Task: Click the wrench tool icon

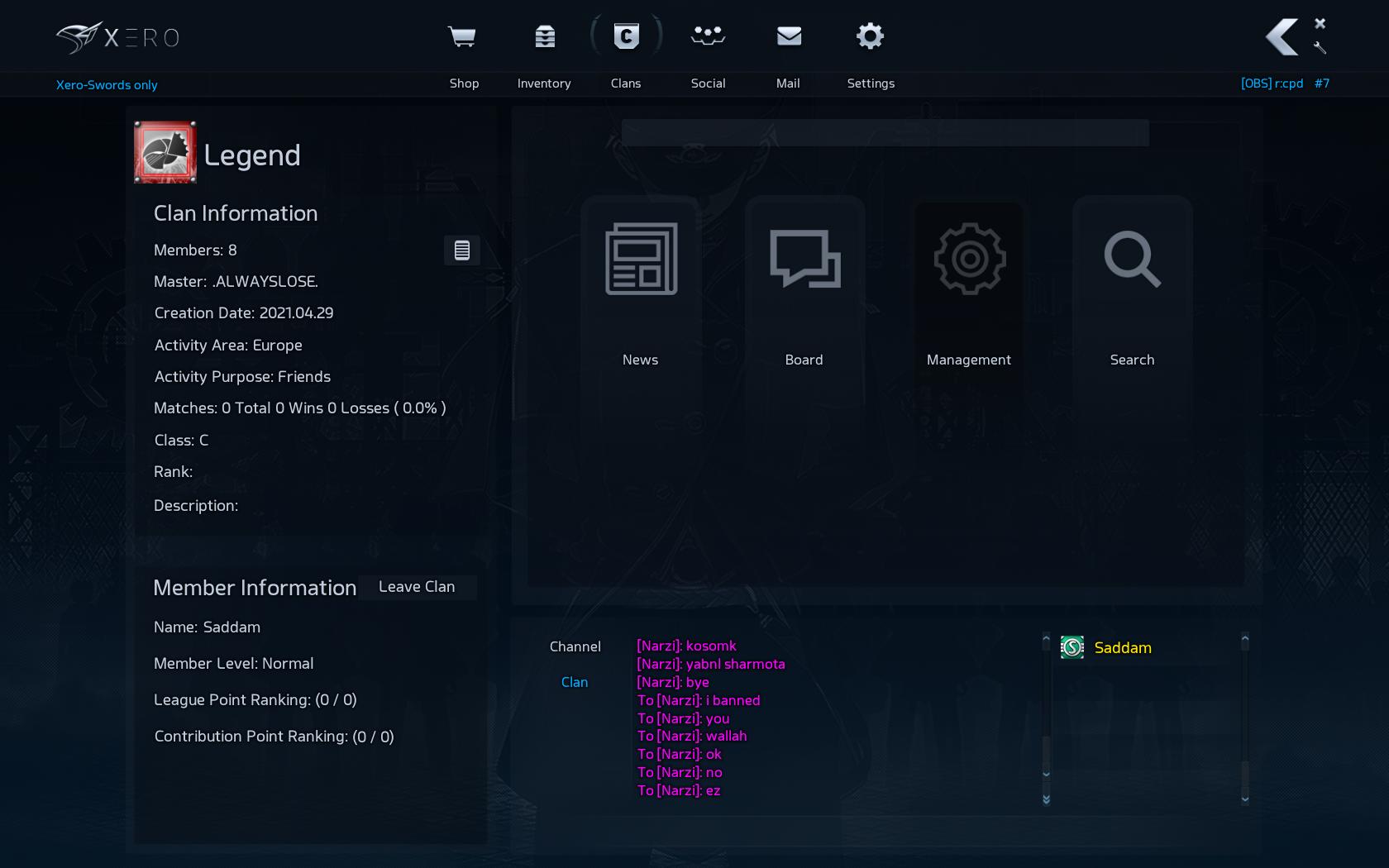Action: point(1320,48)
